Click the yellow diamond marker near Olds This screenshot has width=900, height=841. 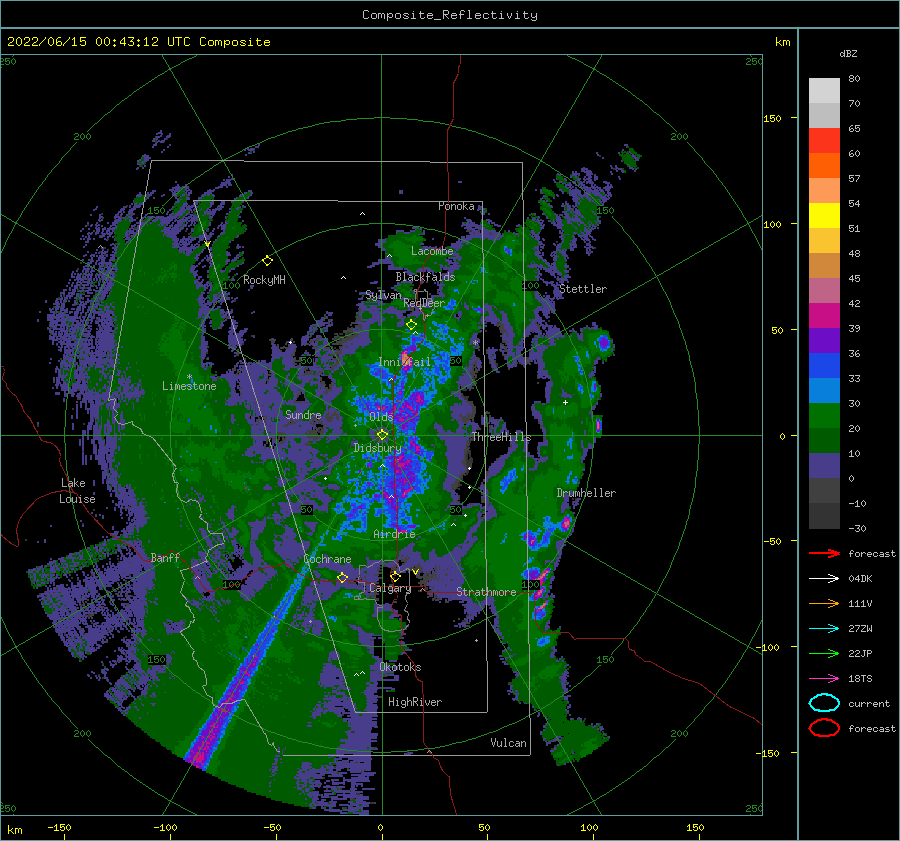382,435
